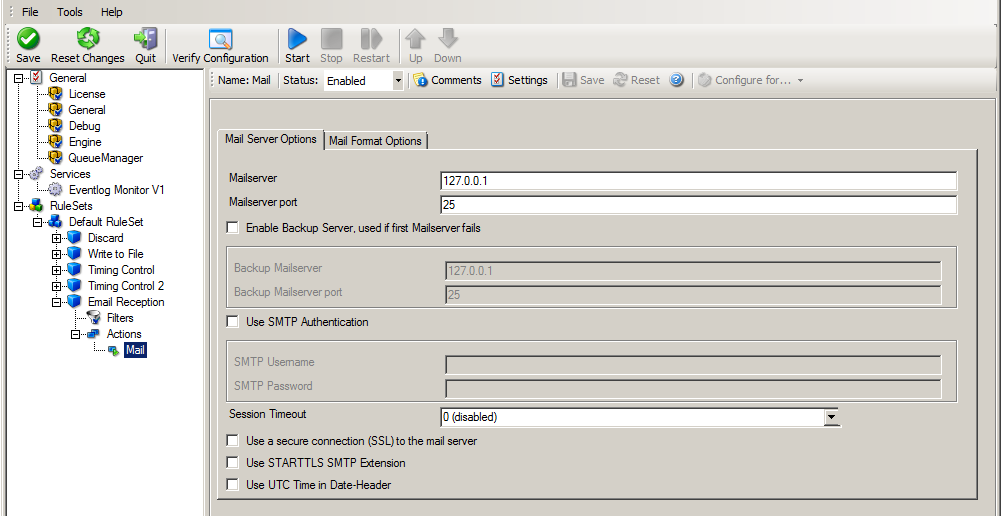
Task: Click the Mailserver port input field
Action: pyautogui.click(x=699, y=205)
